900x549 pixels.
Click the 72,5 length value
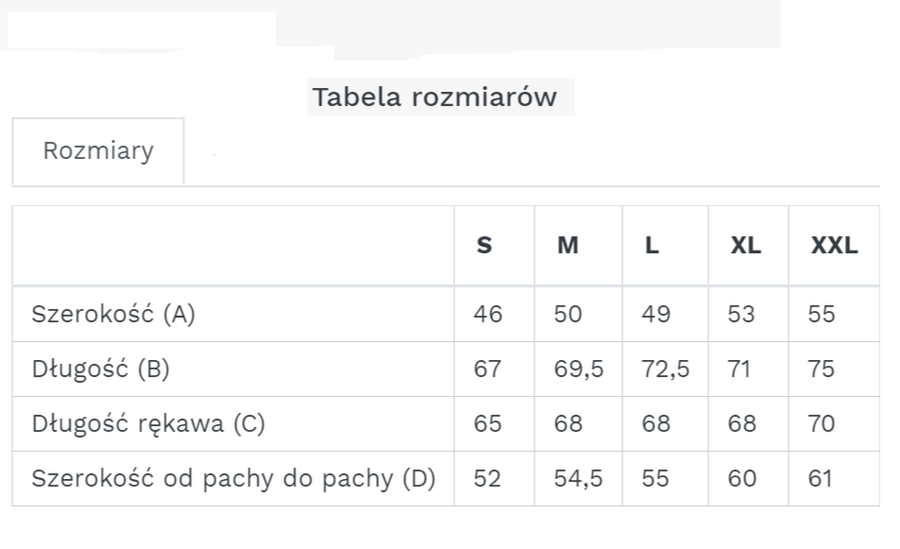point(665,369)
